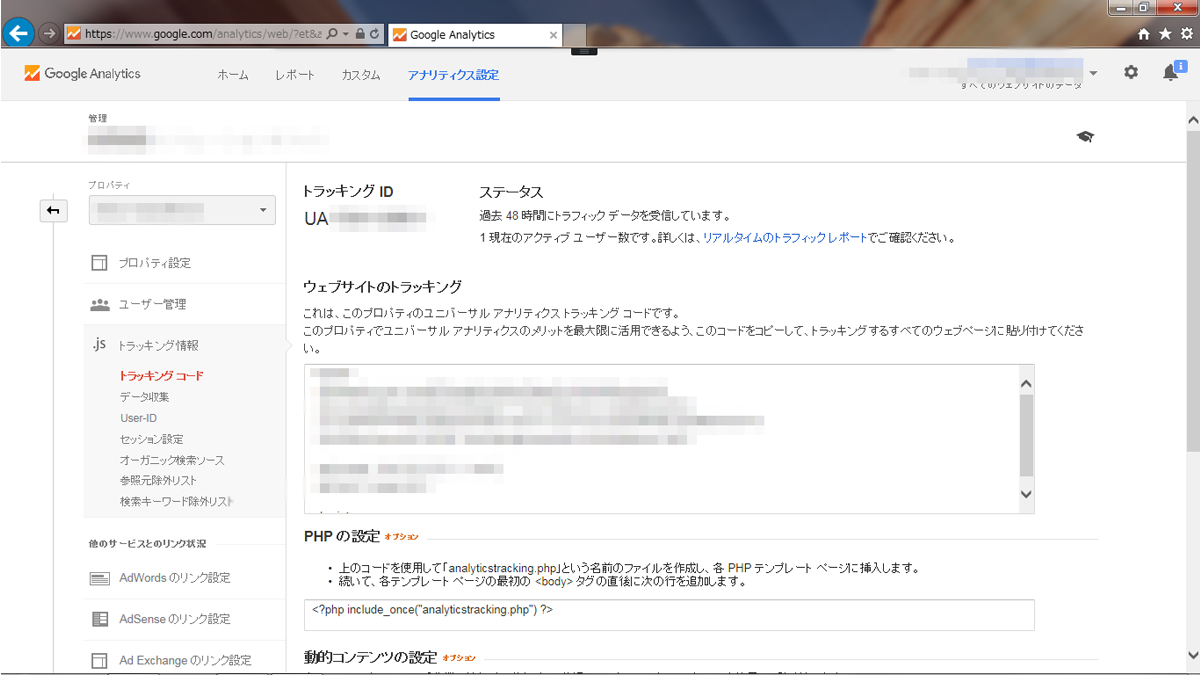This screenshot has width=1200, height=675.
Task: Open AdSense のリンク設定
Action: [x=175, y=619]
